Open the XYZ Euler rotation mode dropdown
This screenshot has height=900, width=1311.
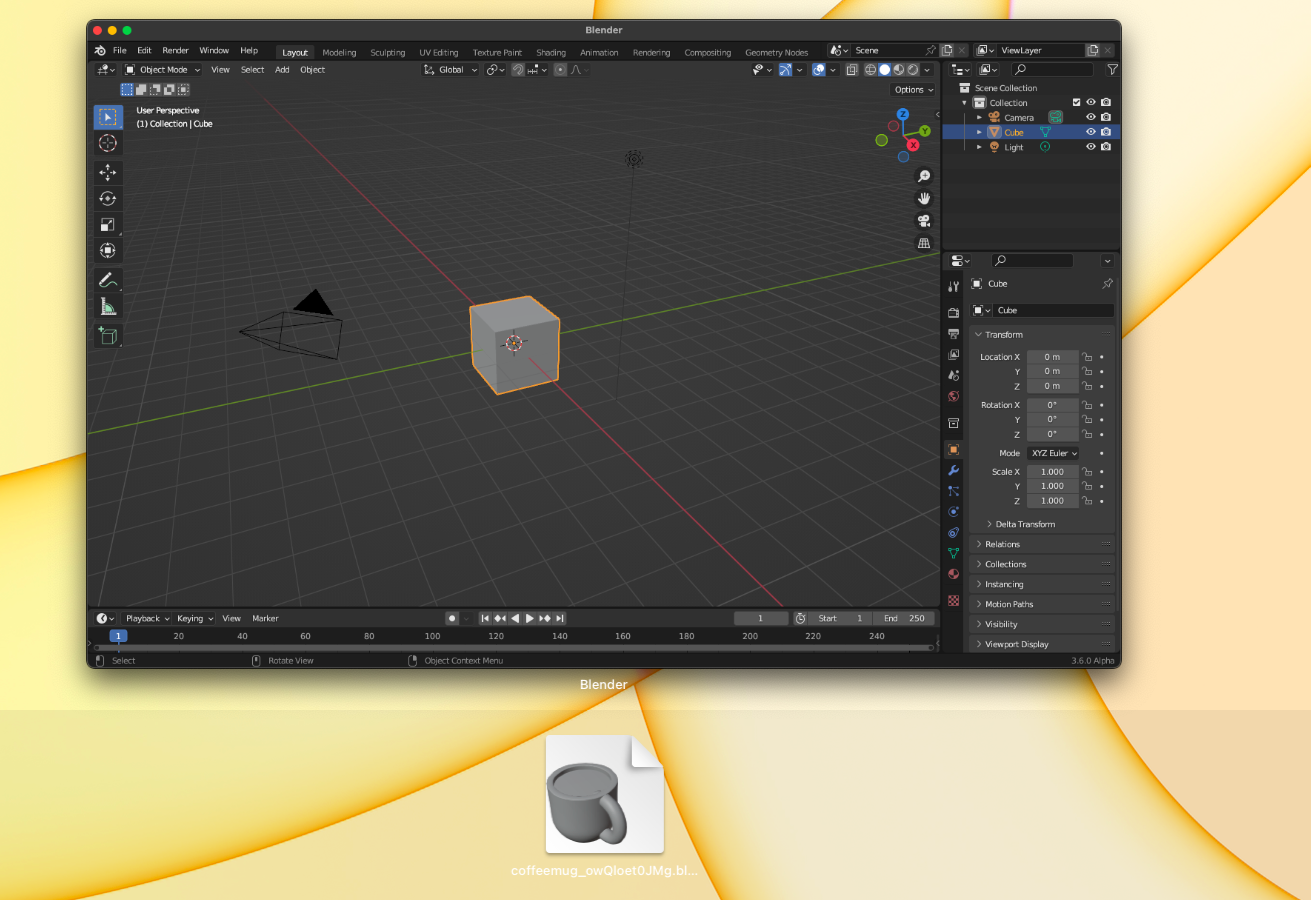tap(1054, 453)
